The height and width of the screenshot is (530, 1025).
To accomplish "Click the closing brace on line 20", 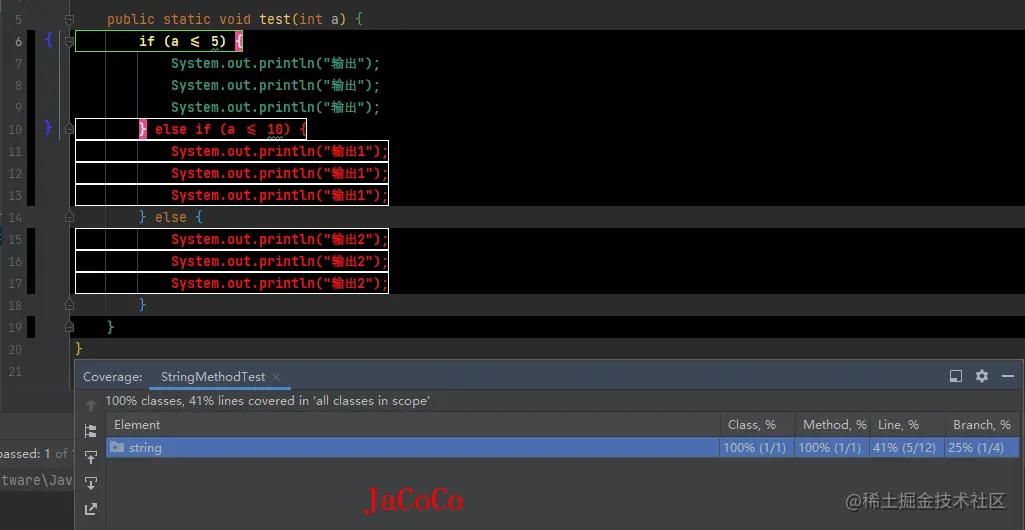I will (x=79, y=349).
